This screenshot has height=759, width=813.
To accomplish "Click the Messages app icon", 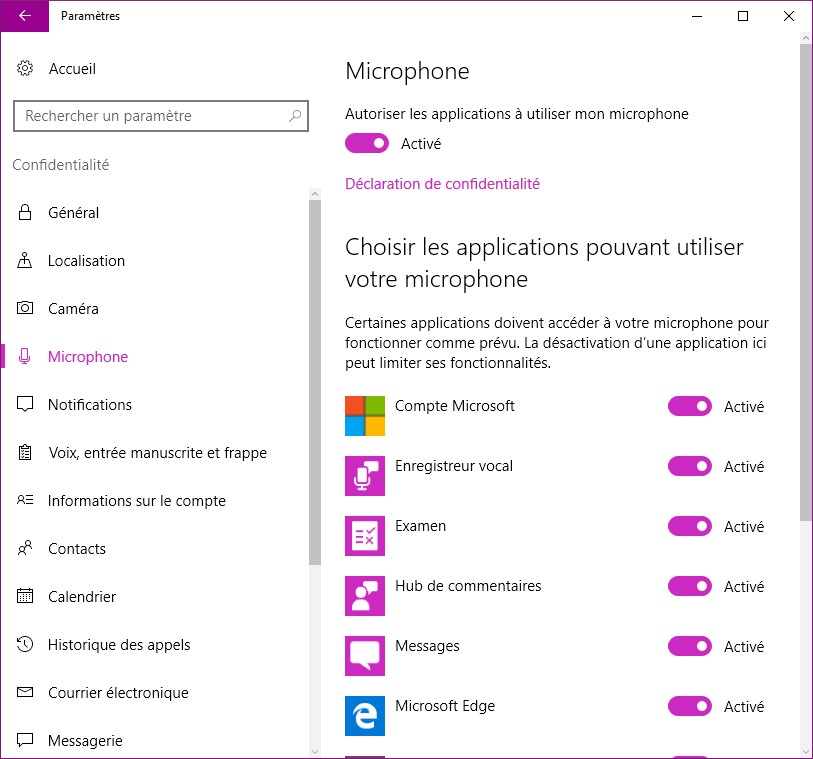I will (365, 656).
